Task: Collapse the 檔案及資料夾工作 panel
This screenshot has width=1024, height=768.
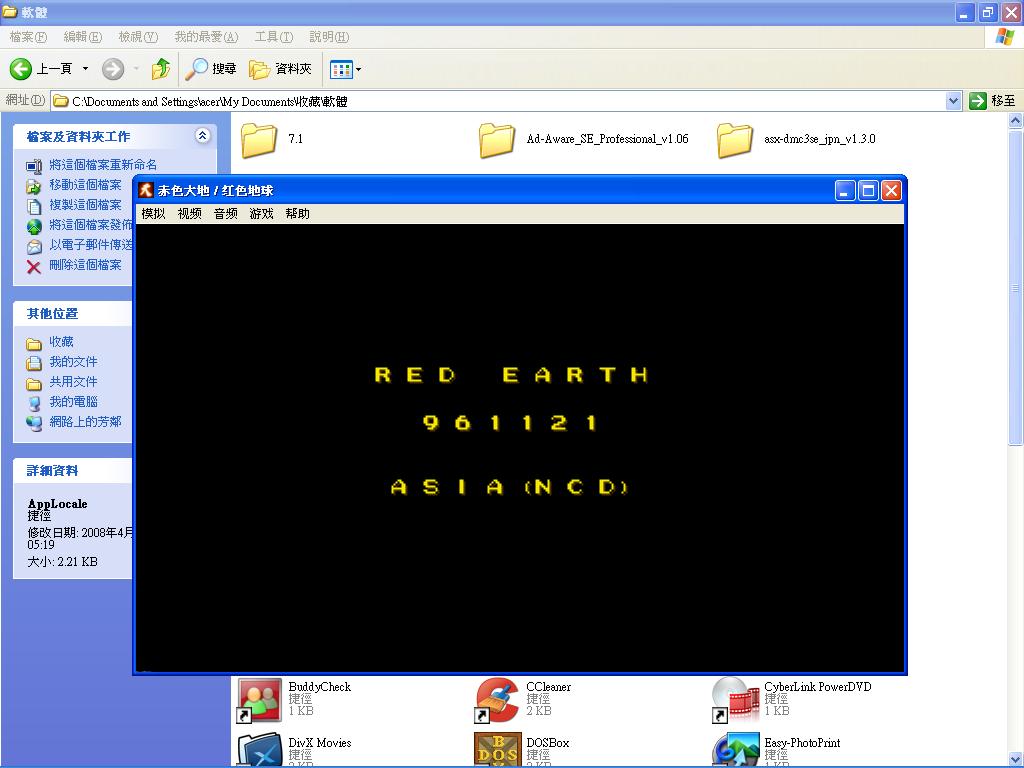Action: point(203,136)
